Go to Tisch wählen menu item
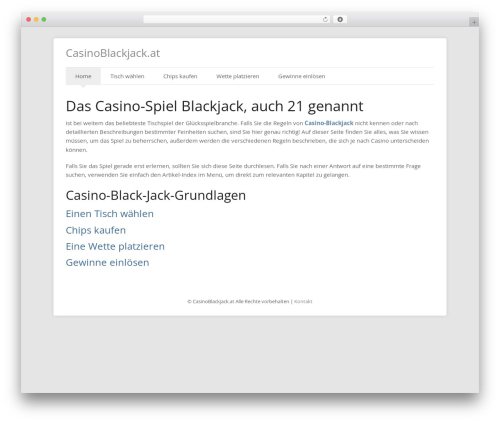500x423 pixels. coord(127,76)
